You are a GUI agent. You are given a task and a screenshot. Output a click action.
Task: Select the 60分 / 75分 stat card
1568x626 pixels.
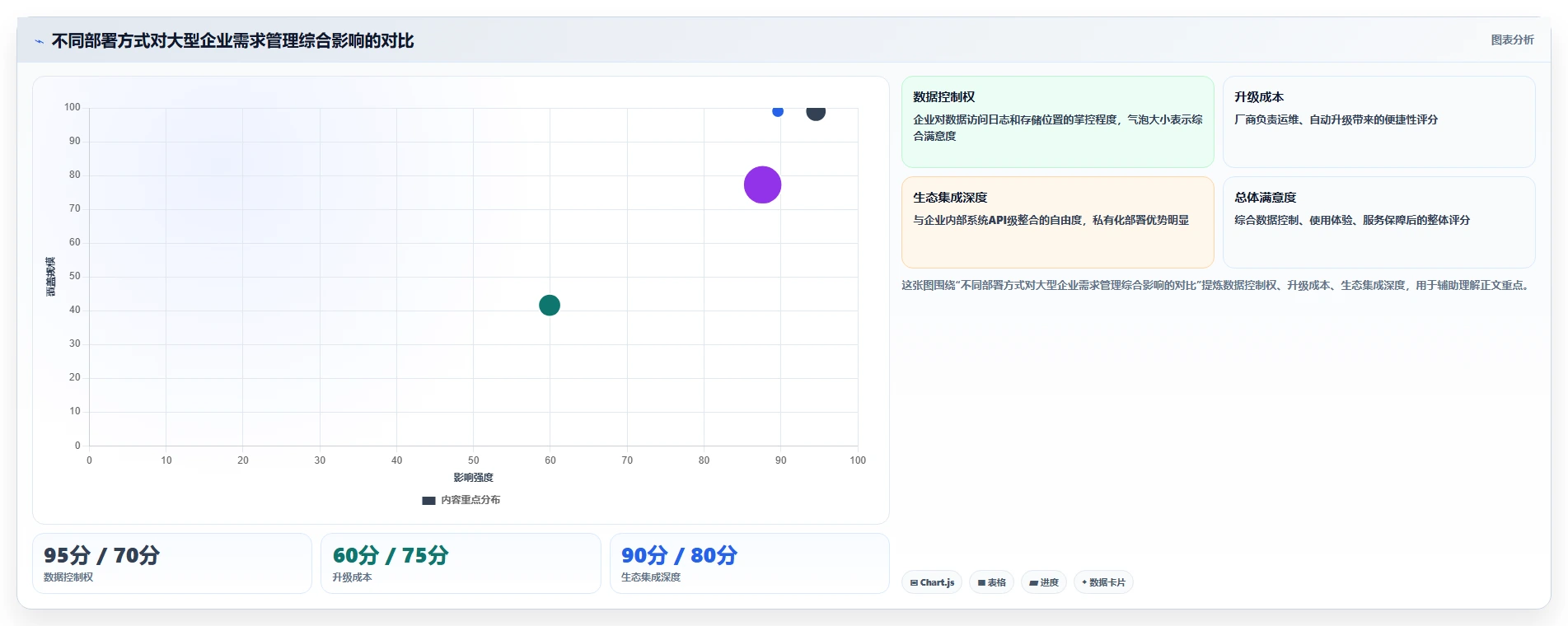(x=461, y=563)
